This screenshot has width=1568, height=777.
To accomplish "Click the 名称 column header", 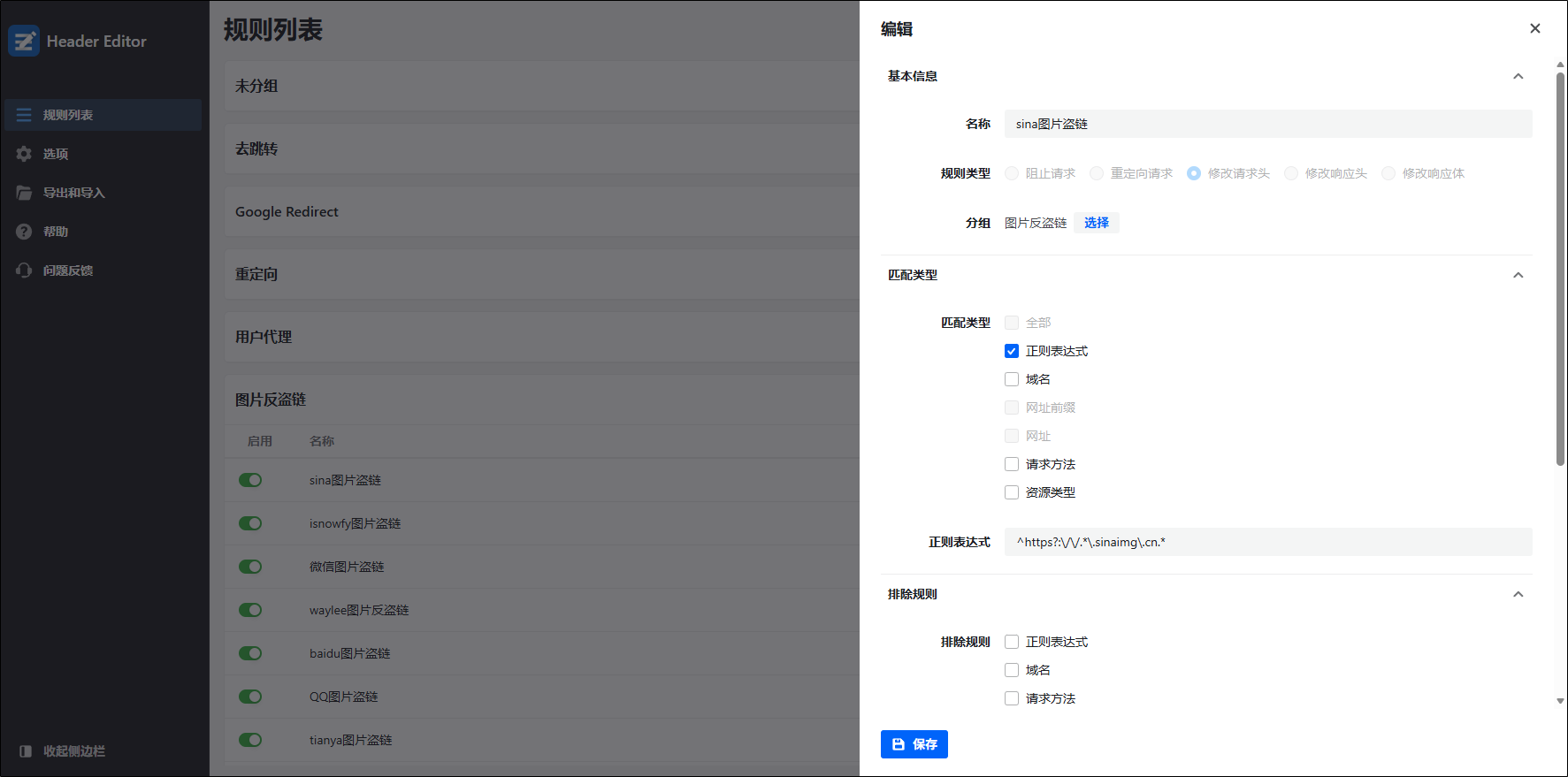I will 322,441.
